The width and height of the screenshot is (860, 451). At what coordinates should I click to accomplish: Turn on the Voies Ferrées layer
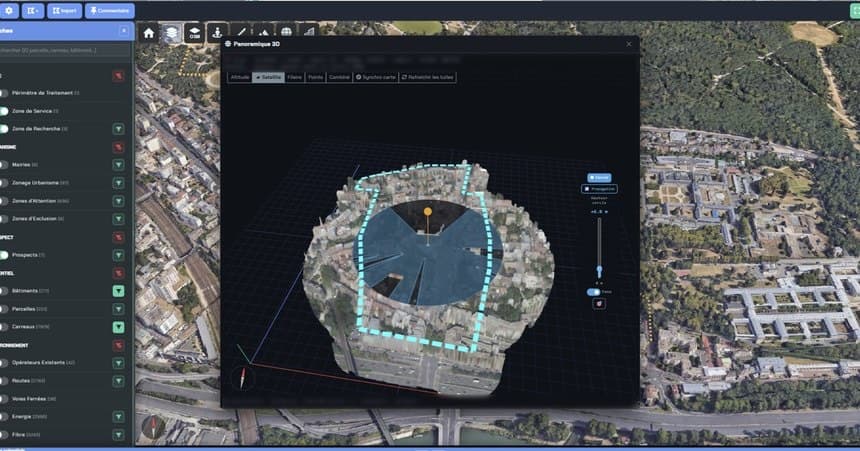click(3, 399)
